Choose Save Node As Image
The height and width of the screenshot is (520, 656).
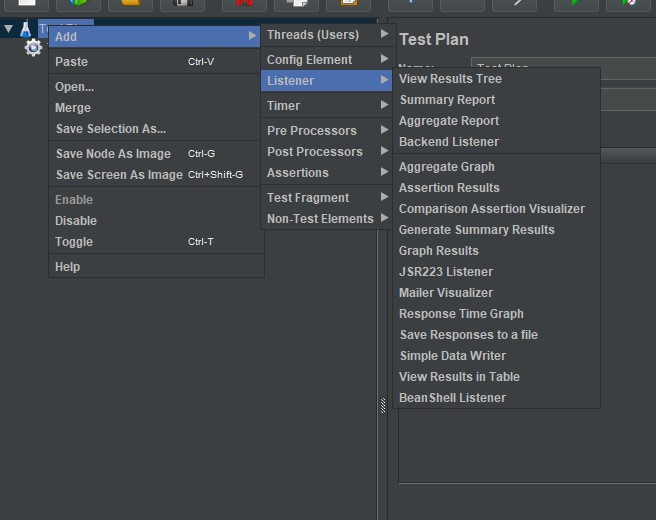click(113, 154)
